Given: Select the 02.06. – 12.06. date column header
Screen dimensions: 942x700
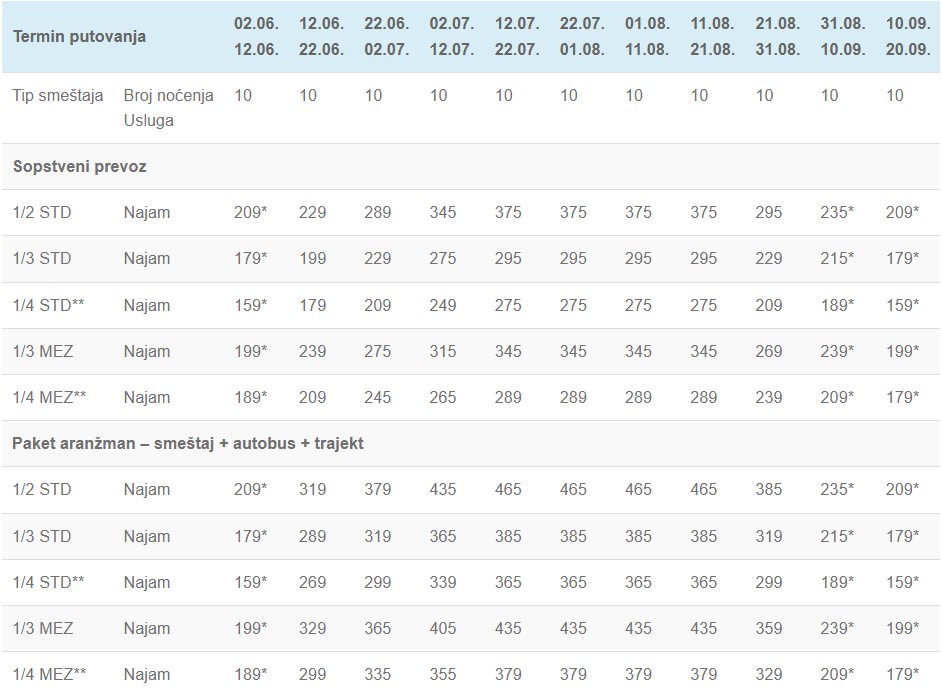Looking at the screenshot, I should [x=256, y=36].
